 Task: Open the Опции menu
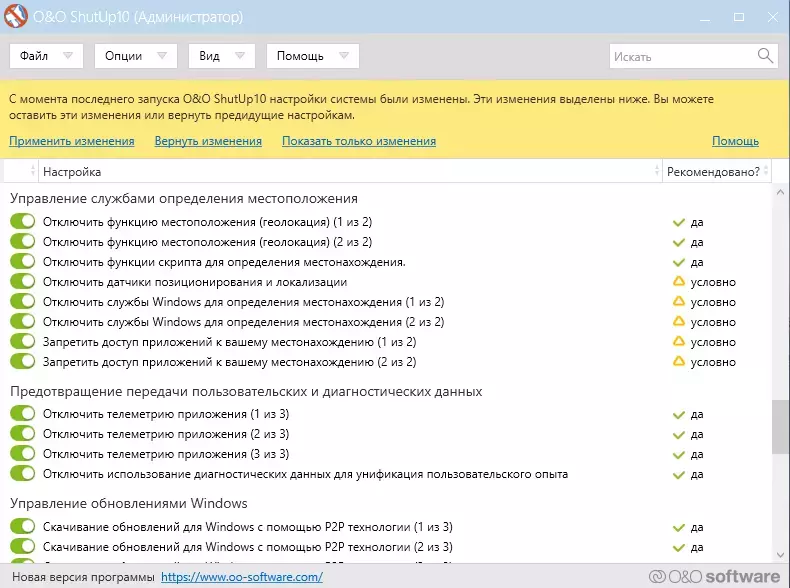(x=136, y=55)
